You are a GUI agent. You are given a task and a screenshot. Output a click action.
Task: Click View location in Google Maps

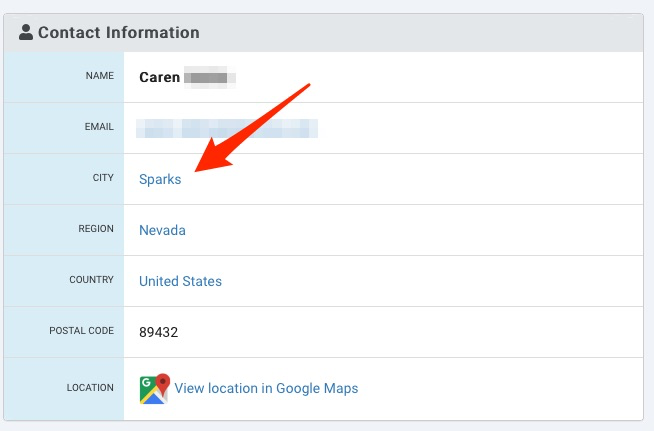266,388
